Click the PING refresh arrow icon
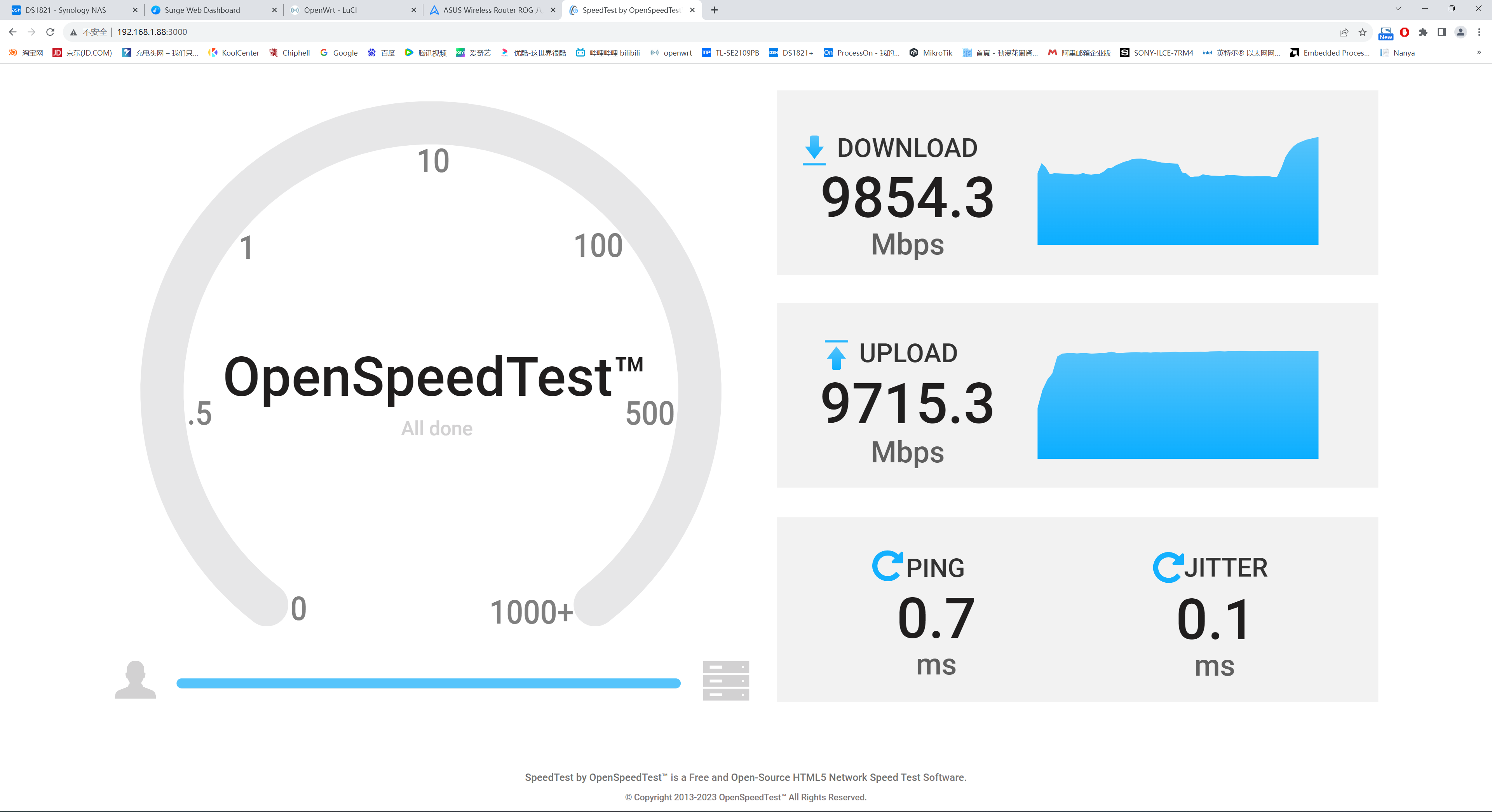 [x=887, y=566]
